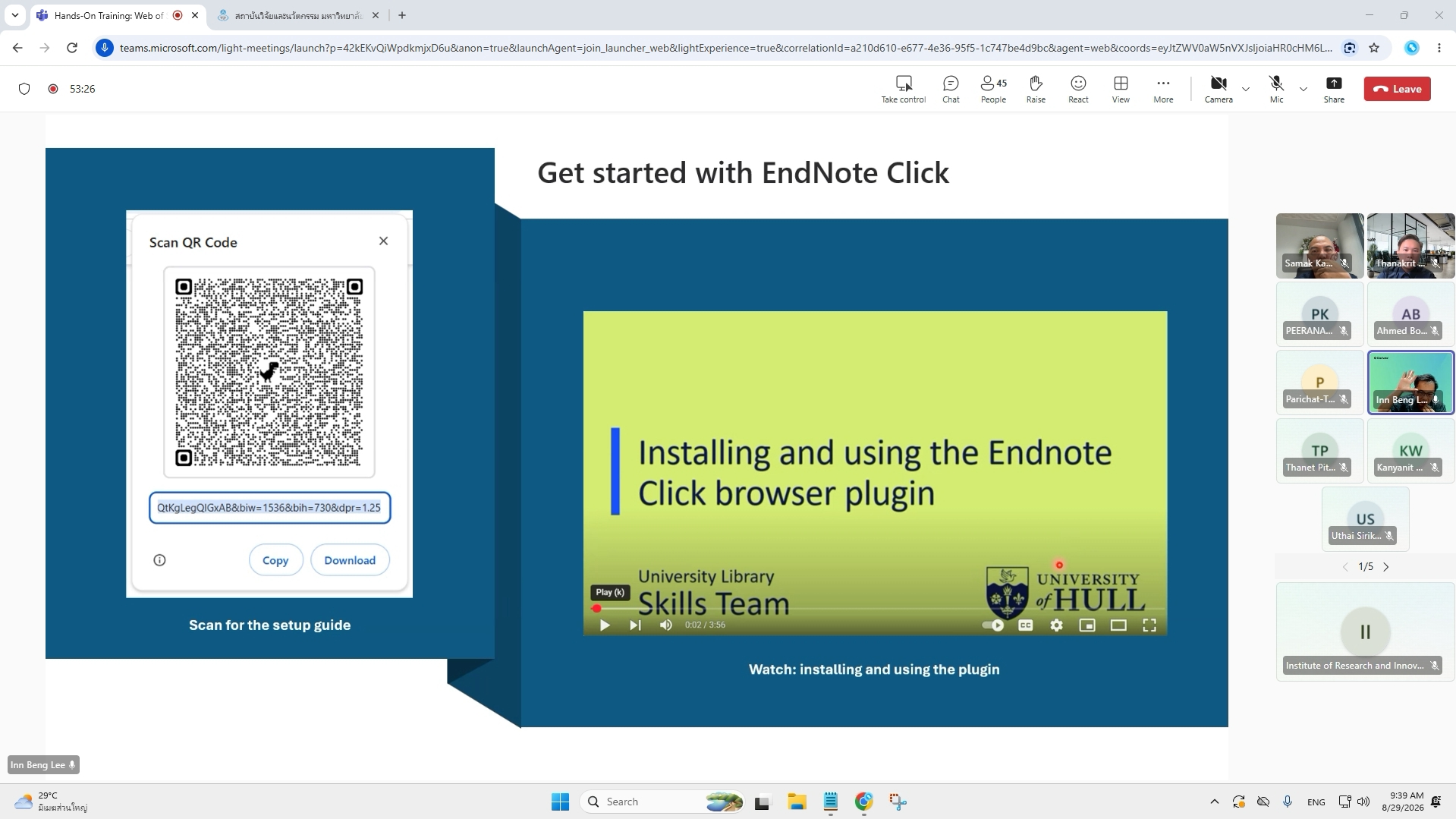The height and width of the screenshot is (819, 1456).
Task: Open the React emoji menu
Action: [1078, 89]
